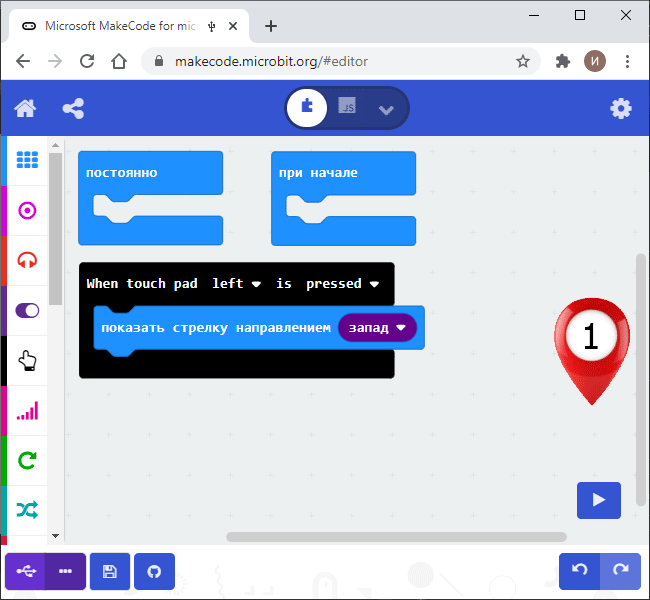Open the touch pointing hand category

(27, 361)
